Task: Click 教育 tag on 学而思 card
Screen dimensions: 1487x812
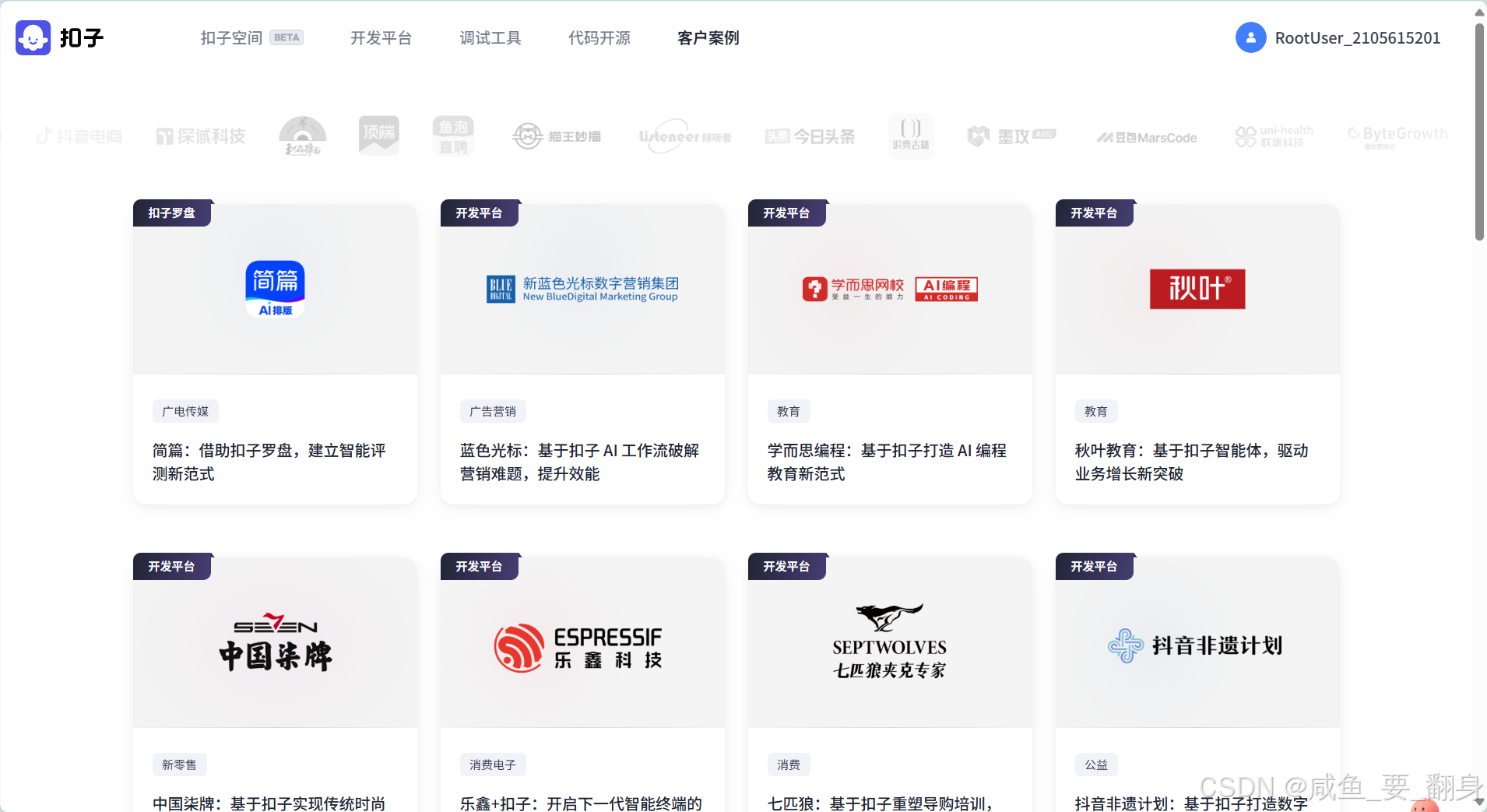Action: pyautogui.click(x=789, y=411)
